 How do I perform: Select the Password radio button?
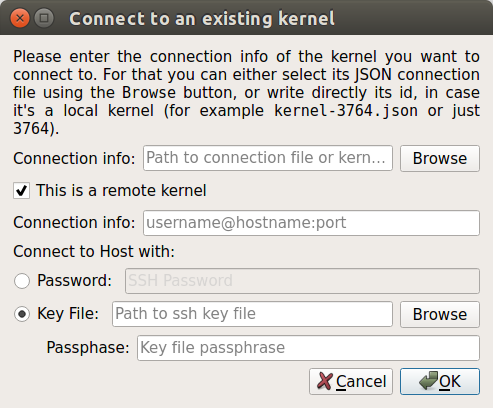[22, 281]
